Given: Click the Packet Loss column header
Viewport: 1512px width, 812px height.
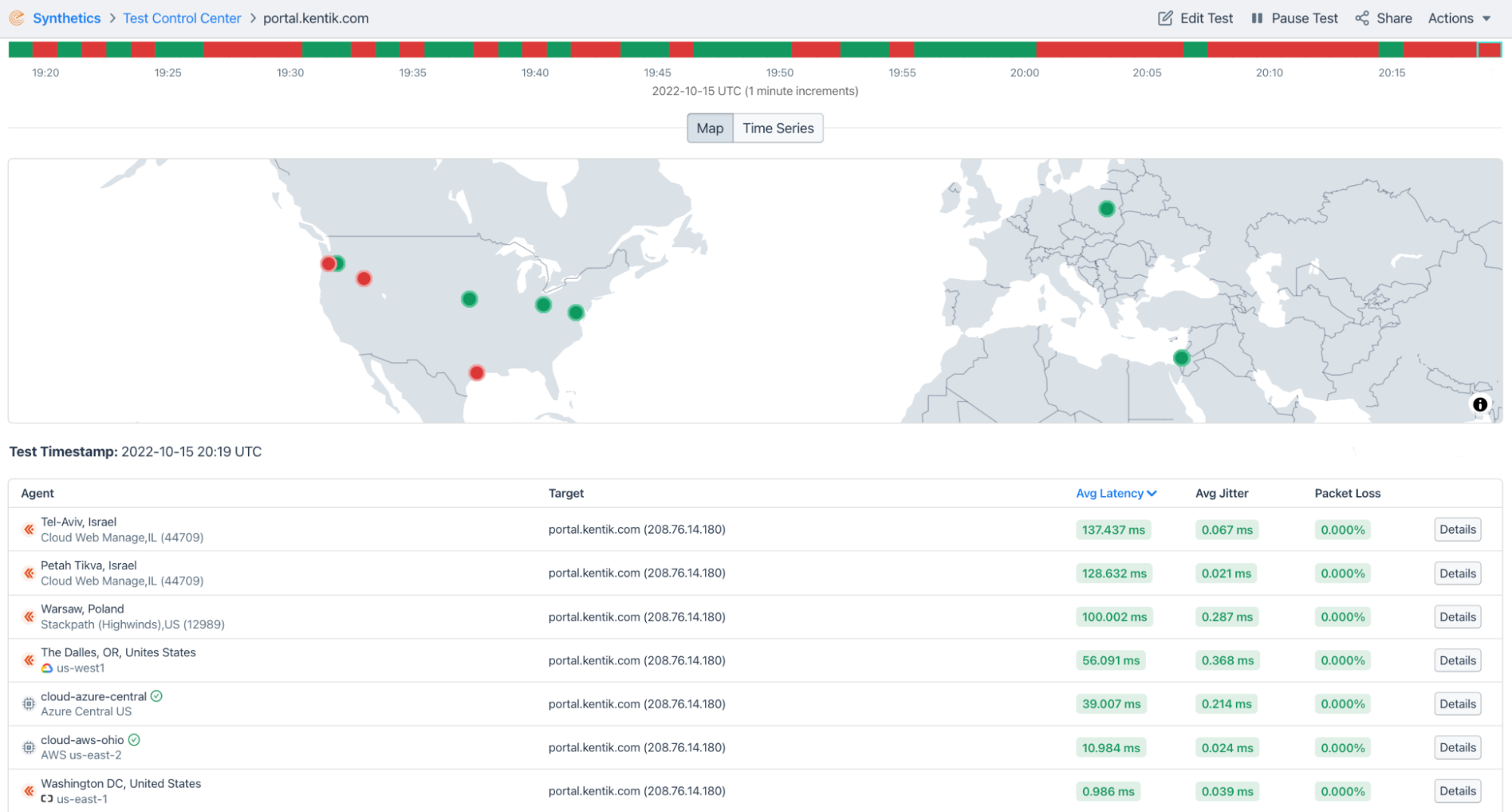Looking at the screenshot, I should point(1347,494).
